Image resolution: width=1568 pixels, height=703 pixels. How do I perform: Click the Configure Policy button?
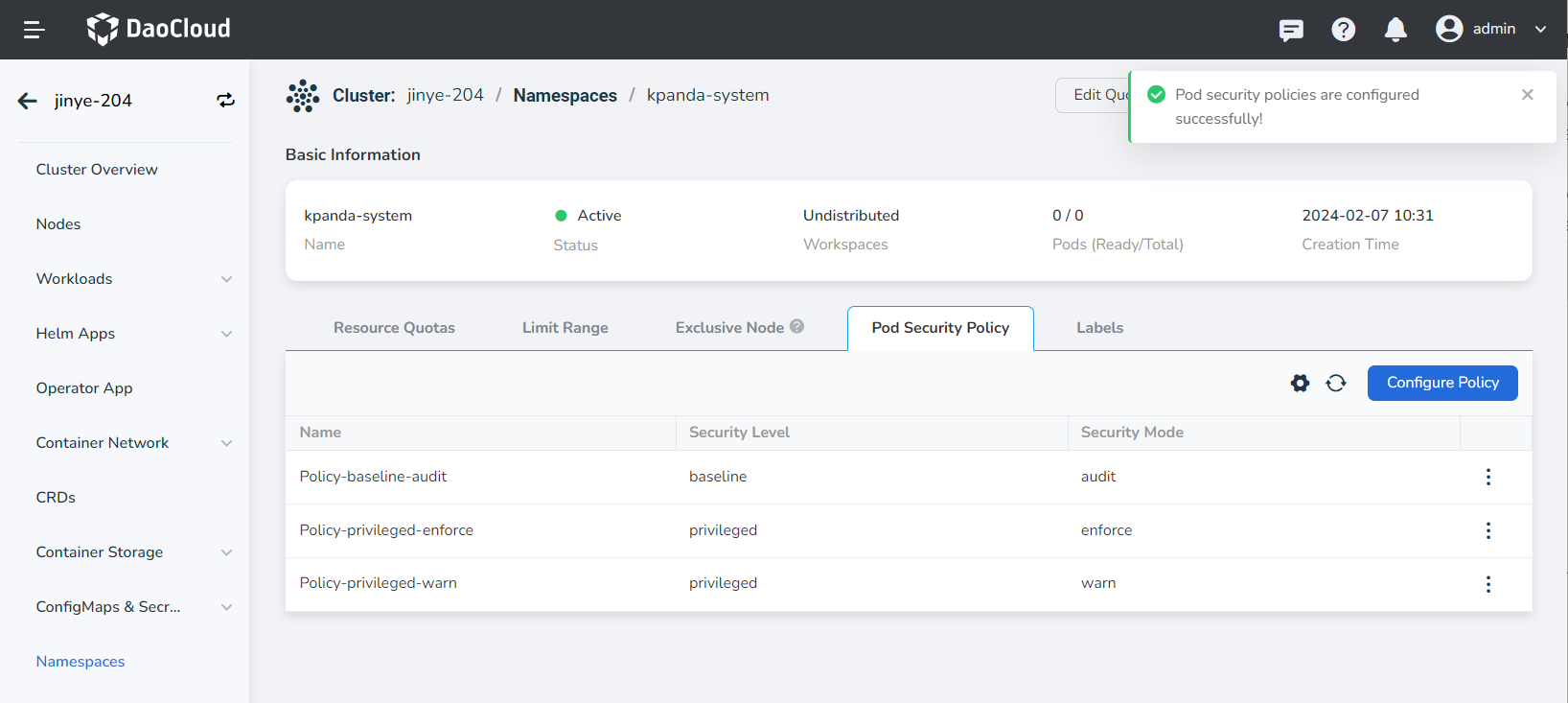(x=1441, y=383)
